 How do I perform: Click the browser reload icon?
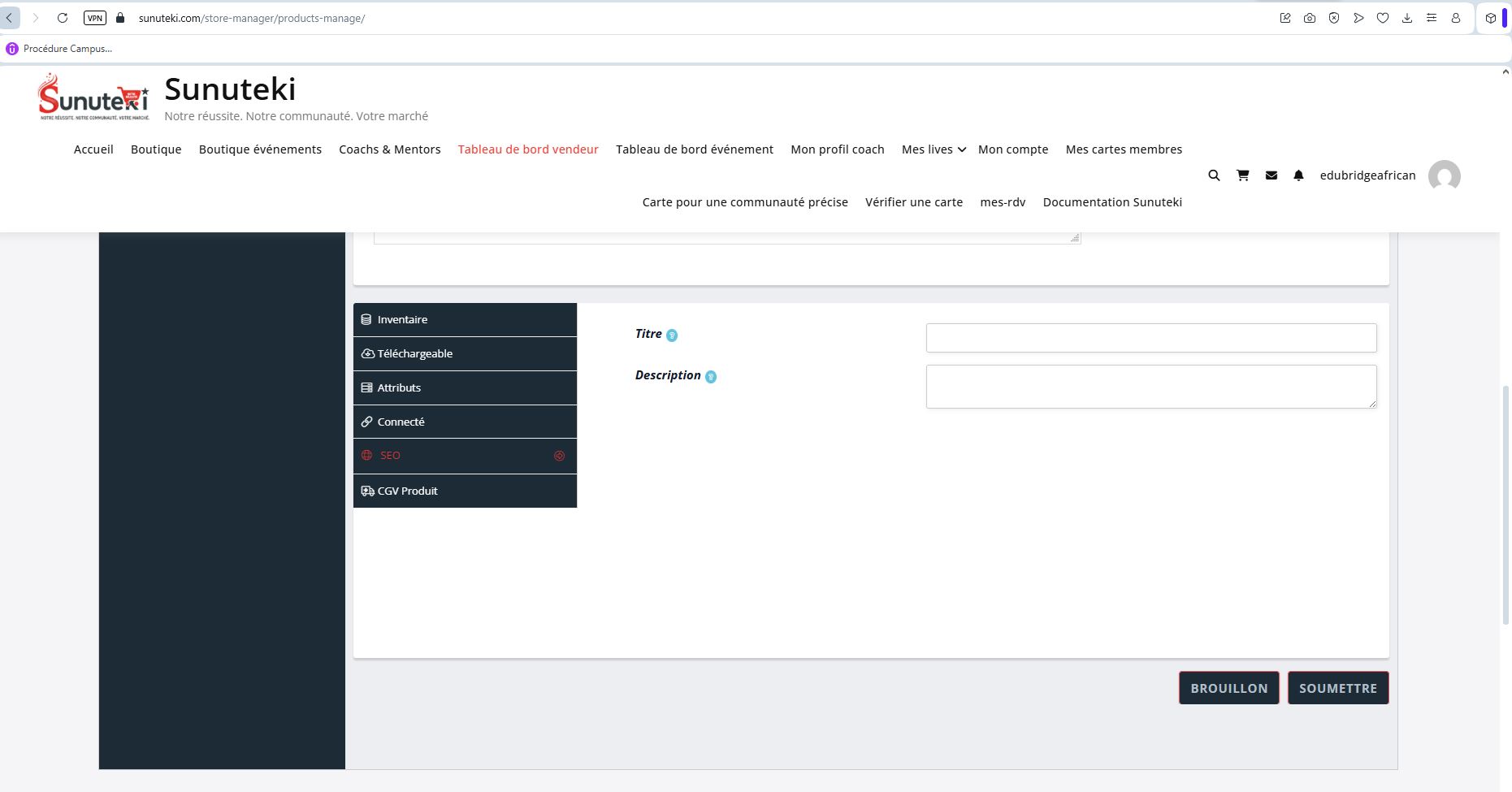point(63,18)
